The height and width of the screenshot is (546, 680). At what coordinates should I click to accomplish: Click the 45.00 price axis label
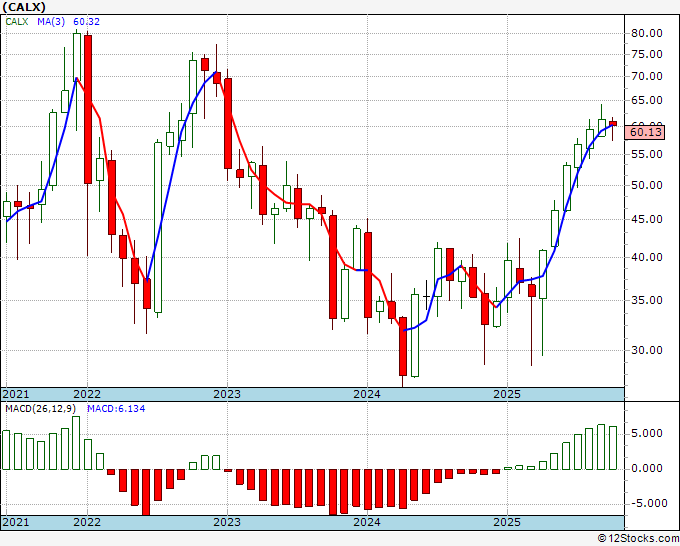647,219
